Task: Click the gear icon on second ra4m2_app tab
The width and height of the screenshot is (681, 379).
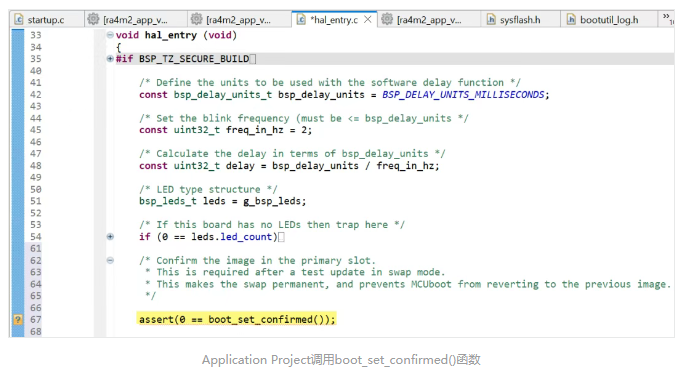Action: (x=196, y=19)
